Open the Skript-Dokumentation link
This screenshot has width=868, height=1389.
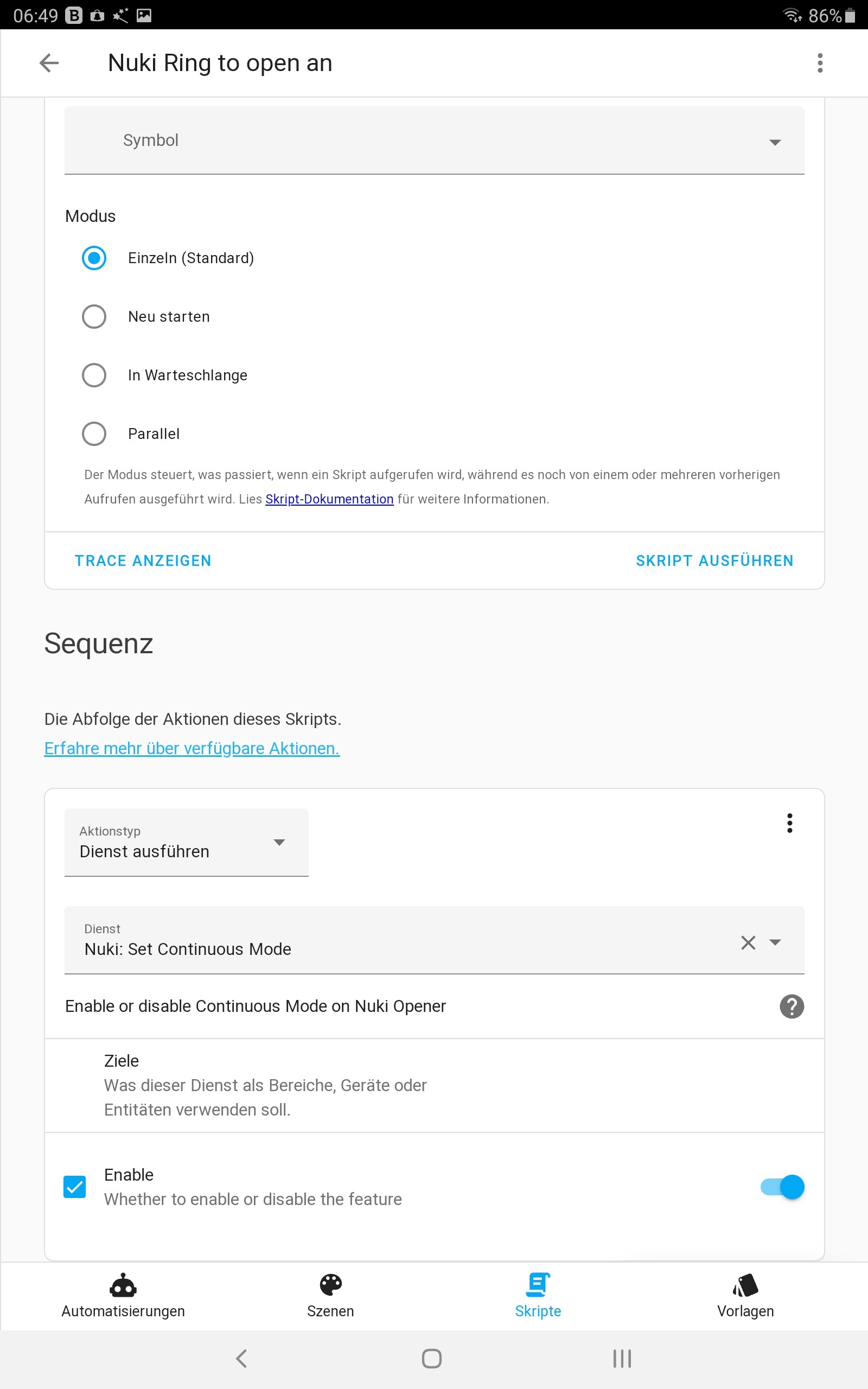click(329, 499)
